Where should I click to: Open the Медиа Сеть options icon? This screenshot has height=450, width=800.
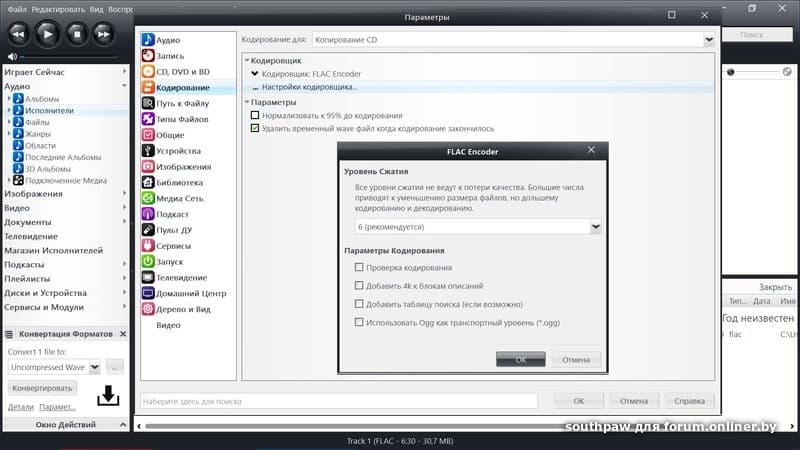[x=148, y=197]
